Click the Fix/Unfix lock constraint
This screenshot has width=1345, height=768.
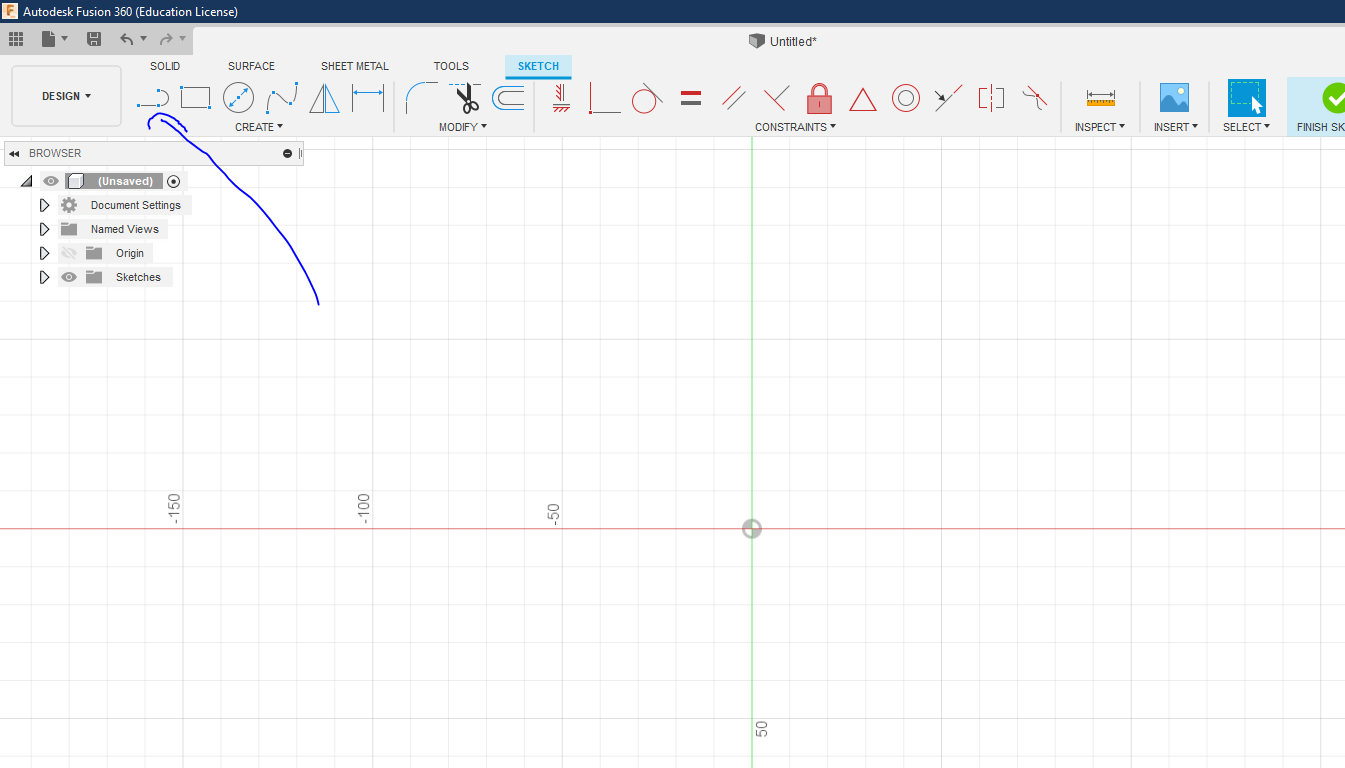pyautogui.click(x=819, y=98)
